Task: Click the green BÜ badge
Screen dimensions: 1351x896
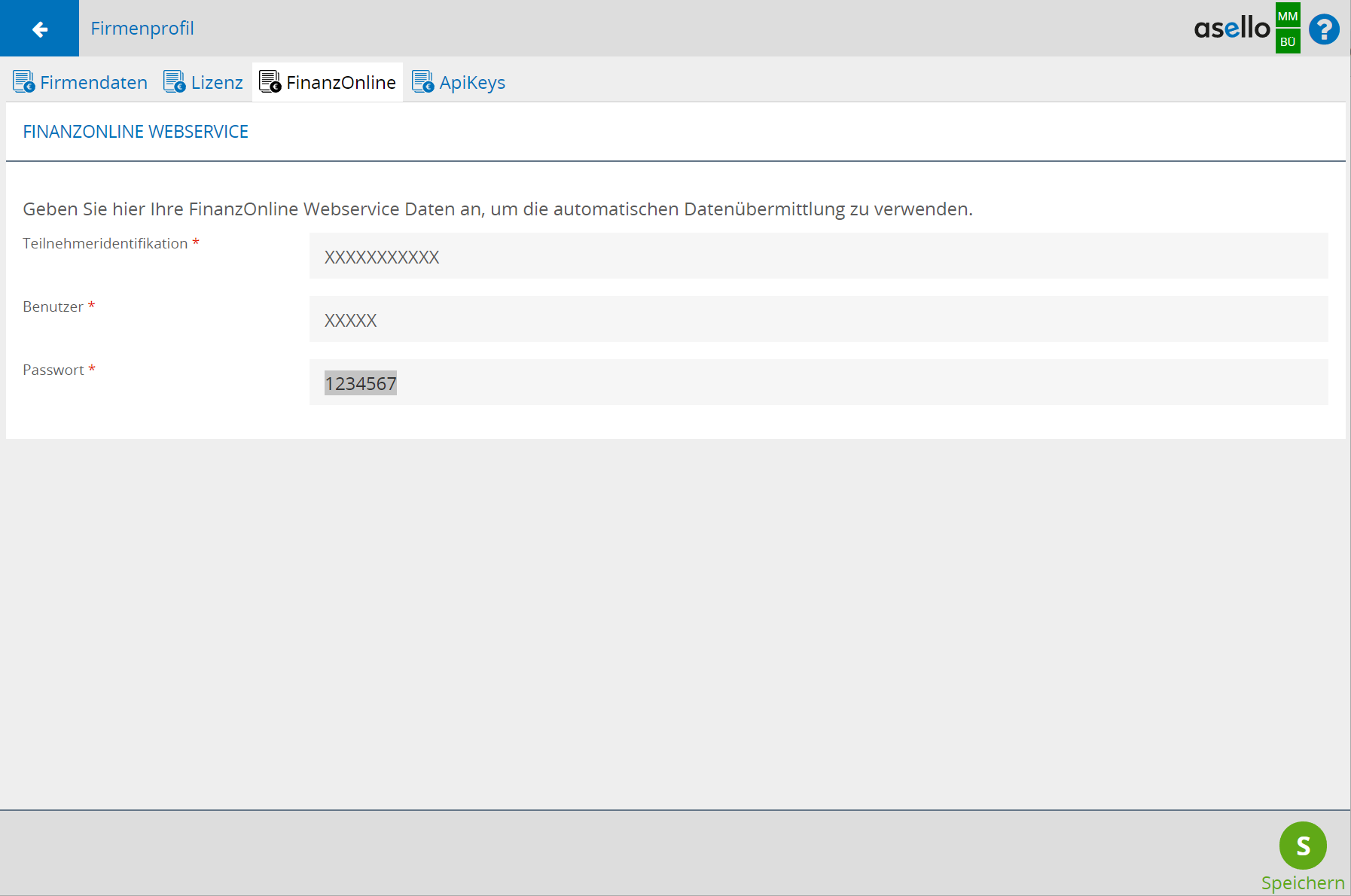Action: (x=1288, y=41)
